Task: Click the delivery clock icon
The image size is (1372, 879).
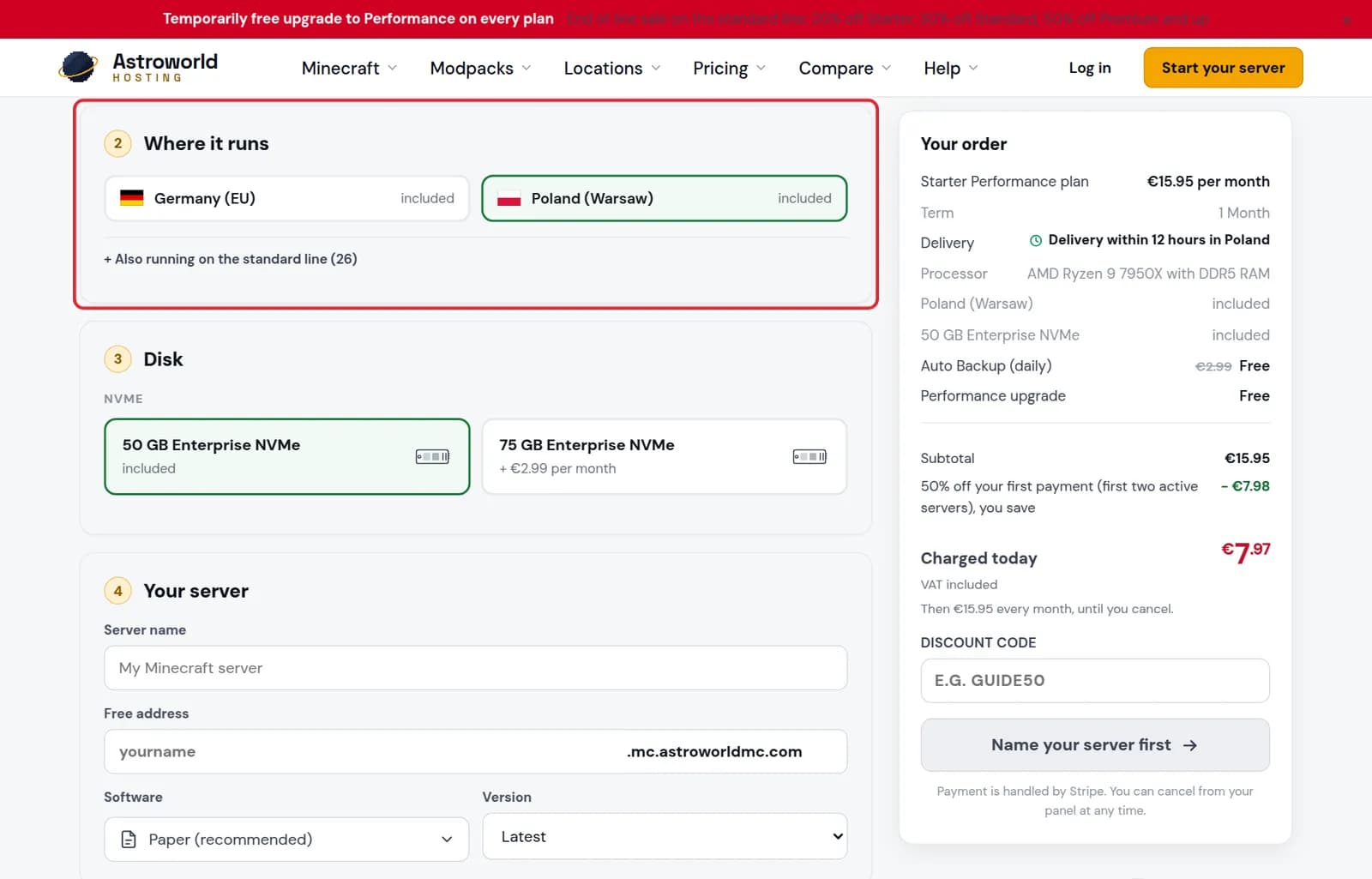Action: pyautogui.click(x=1035, y=240)
